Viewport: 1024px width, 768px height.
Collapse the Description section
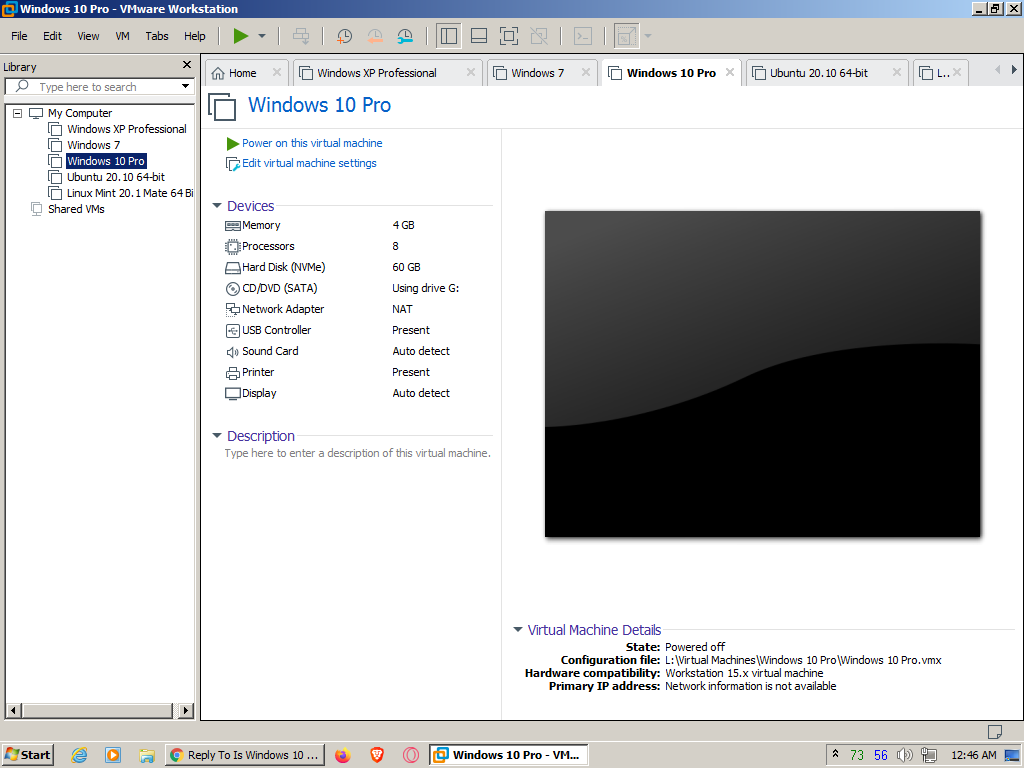click(217, 436)
